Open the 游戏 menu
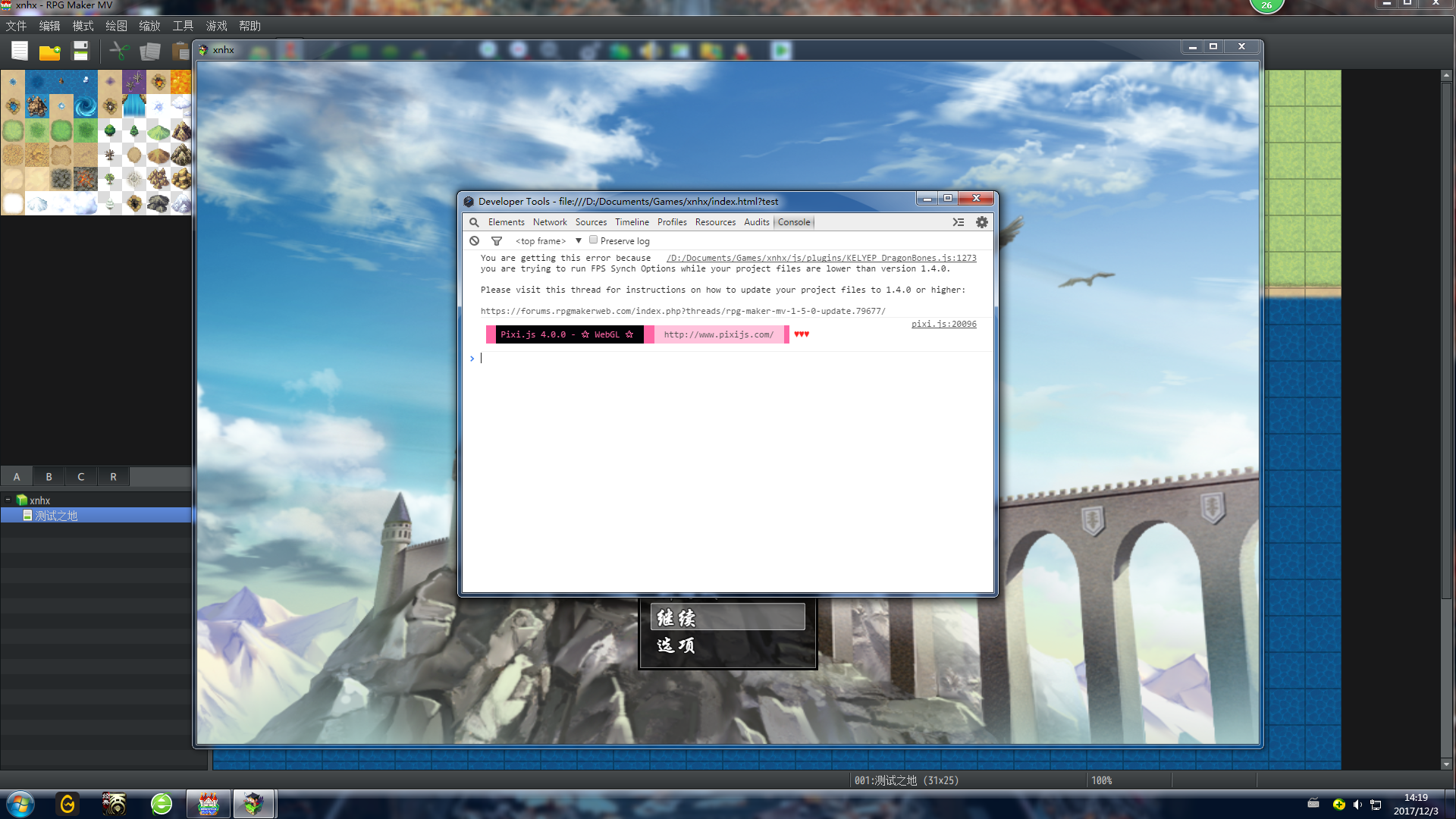 coord(216,26)
